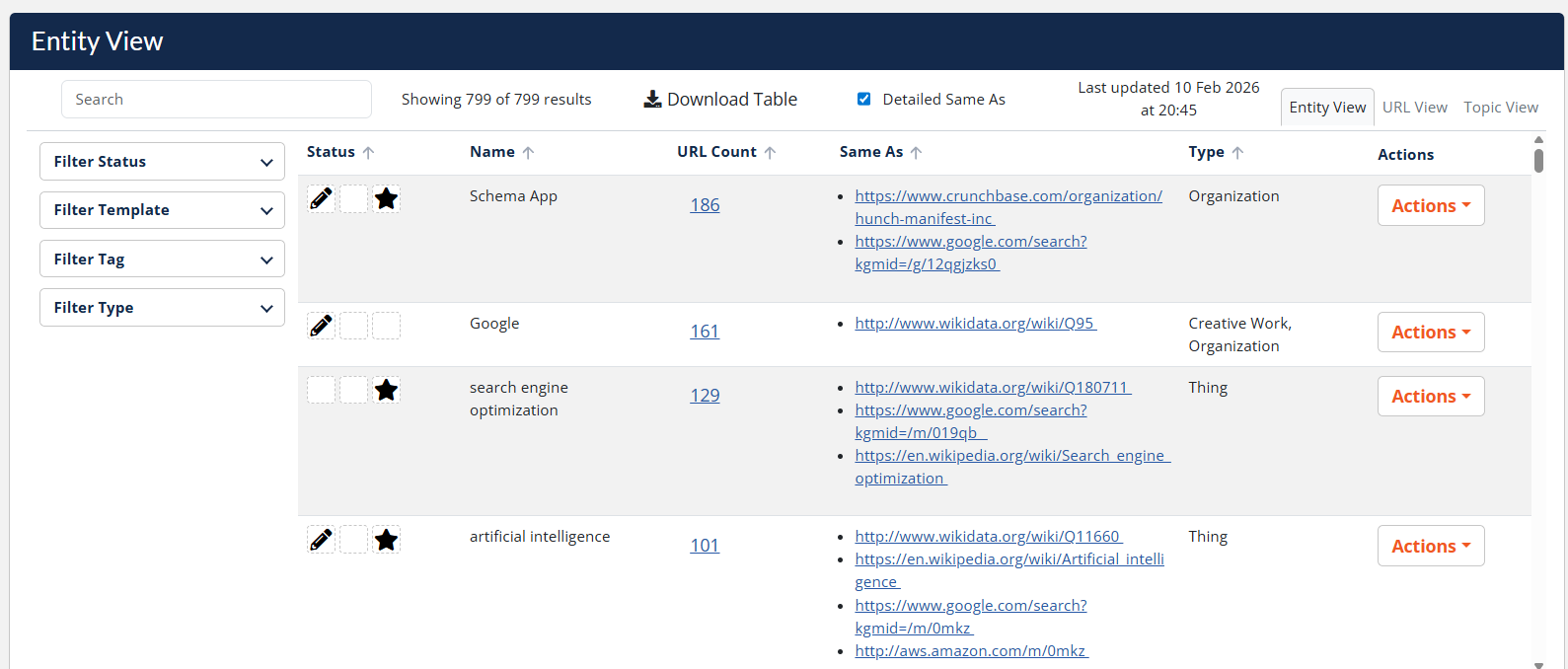
Task: Open the crunchbase hunch-manifest-inc link
Action: point(1008,207)
